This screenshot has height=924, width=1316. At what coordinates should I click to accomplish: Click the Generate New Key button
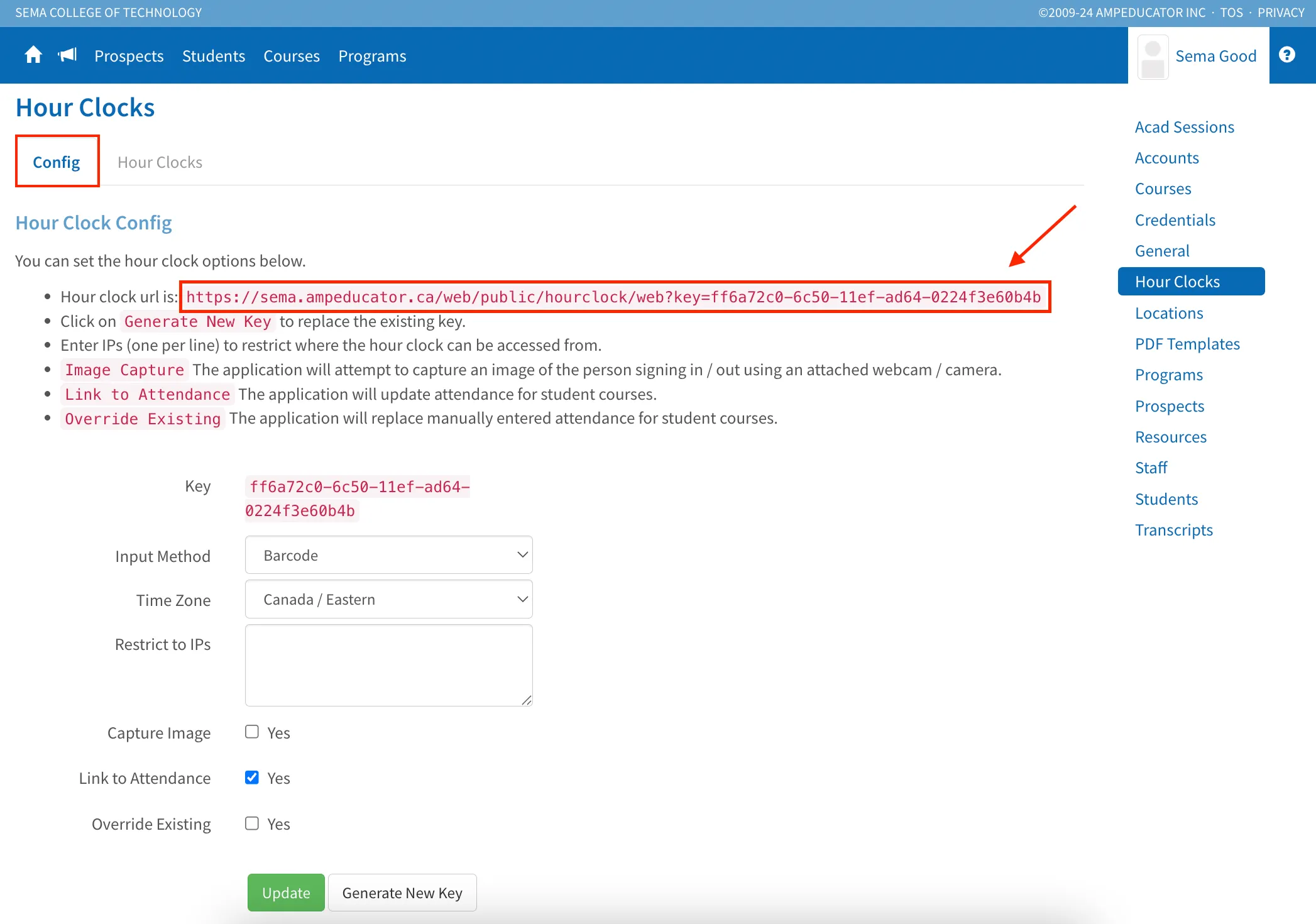click(402, 893)
